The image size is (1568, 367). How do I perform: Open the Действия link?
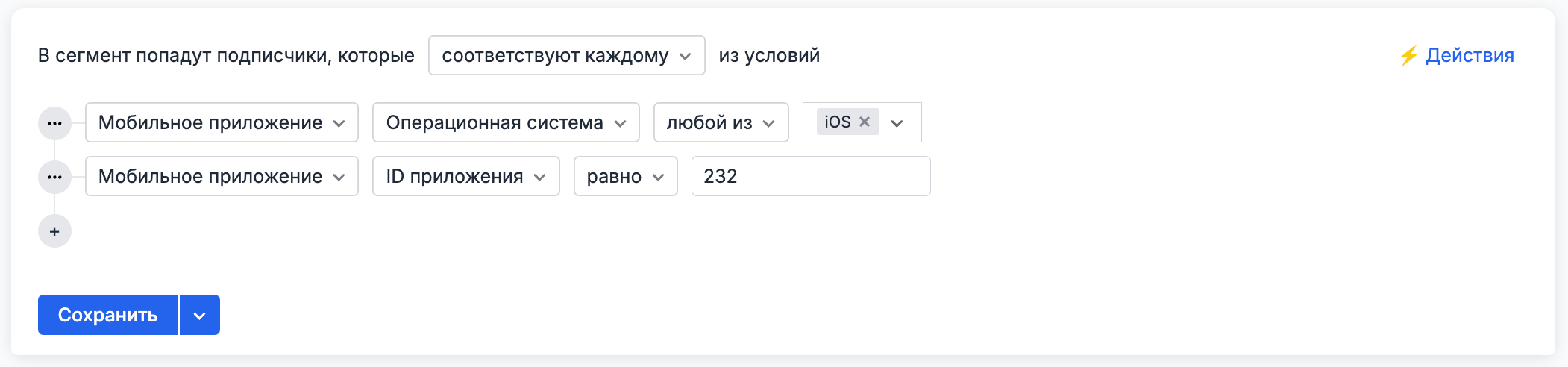tap(1469, 56)
